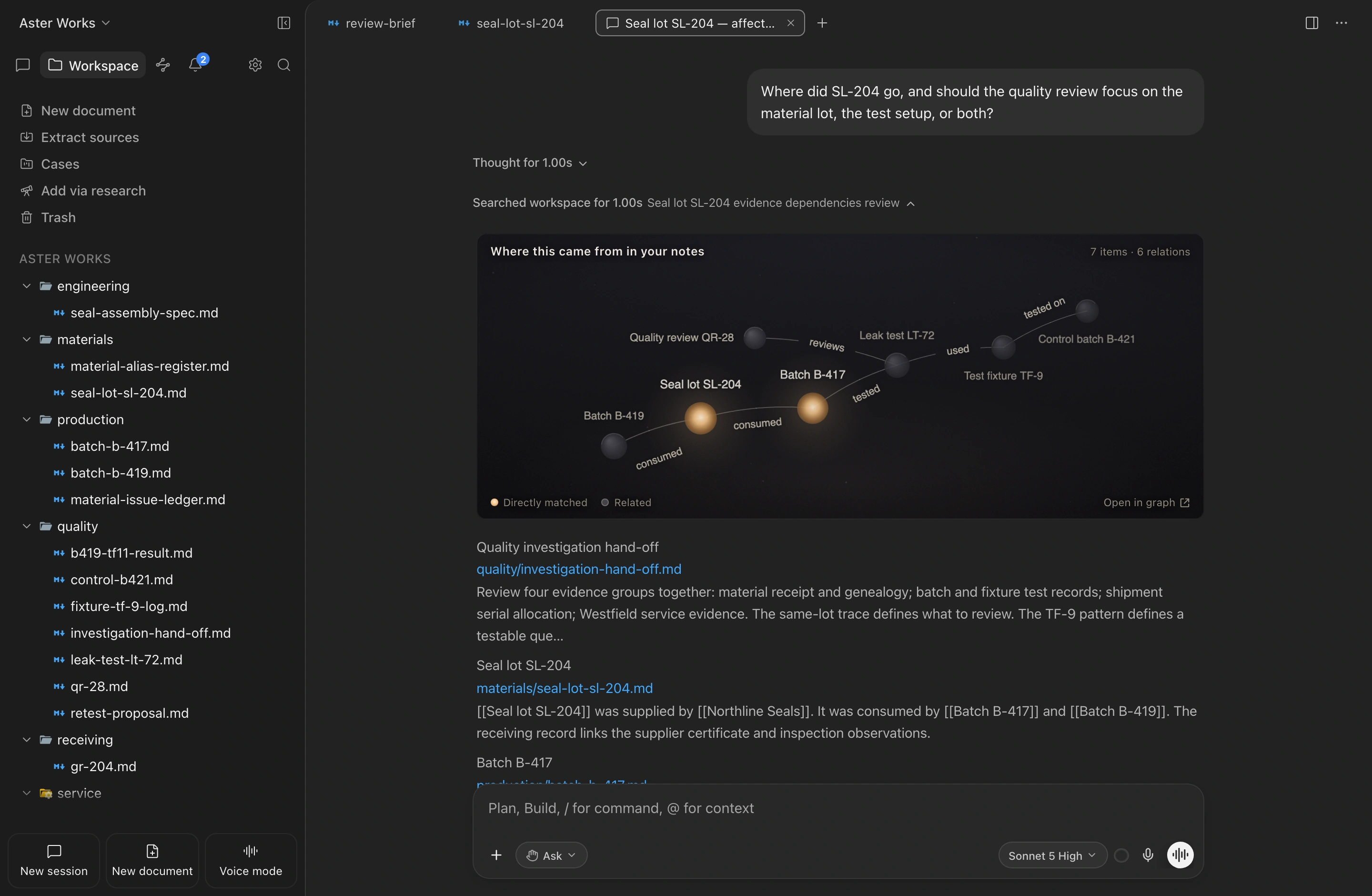Screen dimensions: 1372x896
Task: Click Open in graph link
Action: point(1146,502)
